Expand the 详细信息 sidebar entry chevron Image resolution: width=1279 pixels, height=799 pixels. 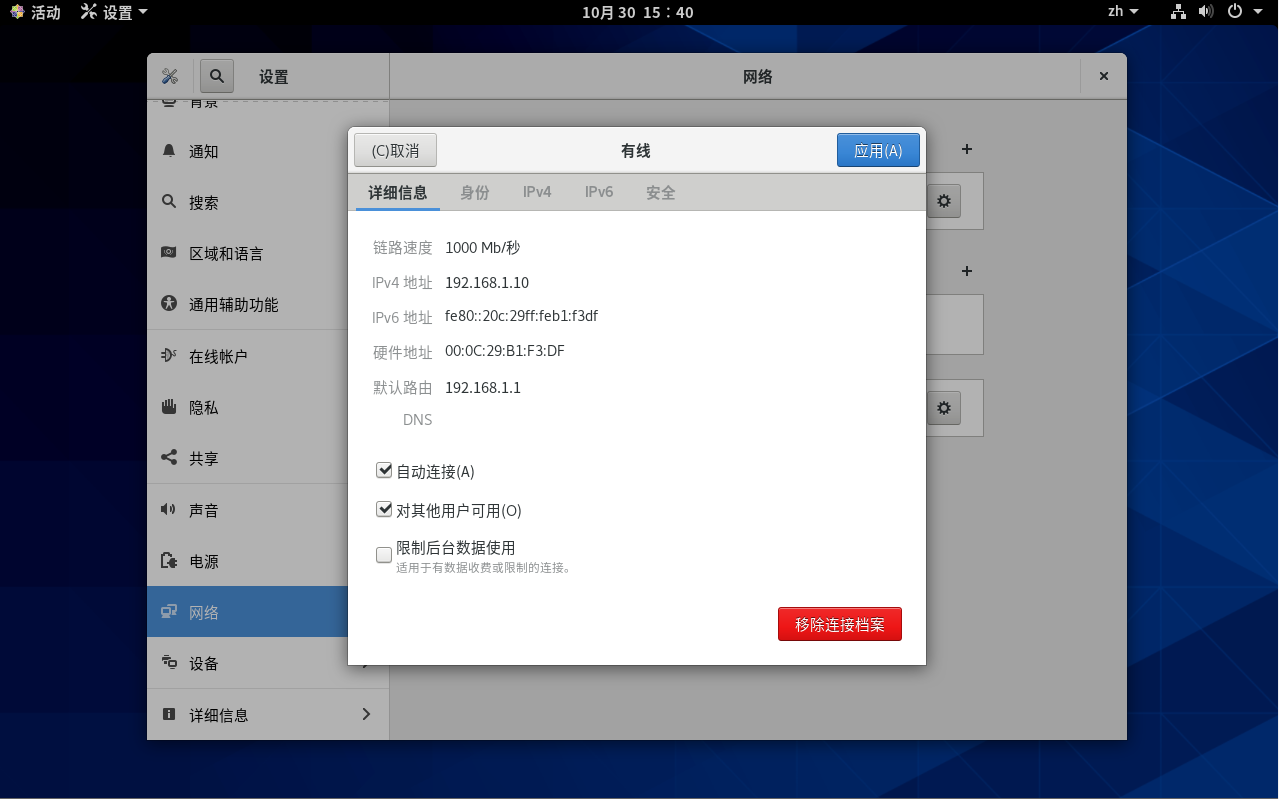(366, 714)
